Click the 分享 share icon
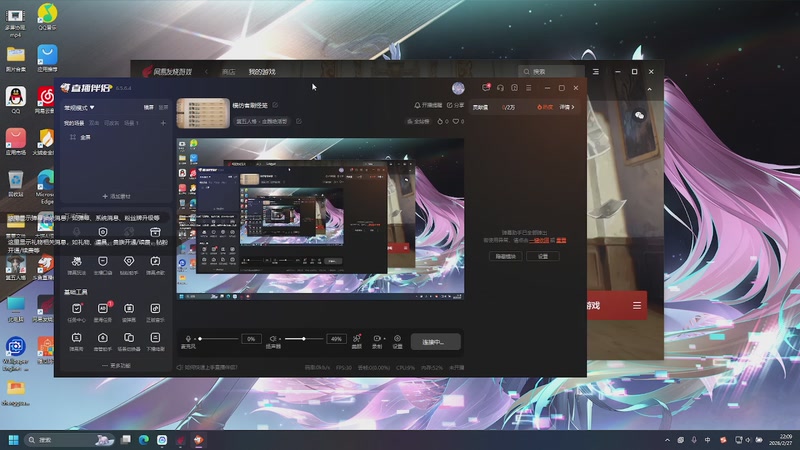 click(x=455, y=105)
